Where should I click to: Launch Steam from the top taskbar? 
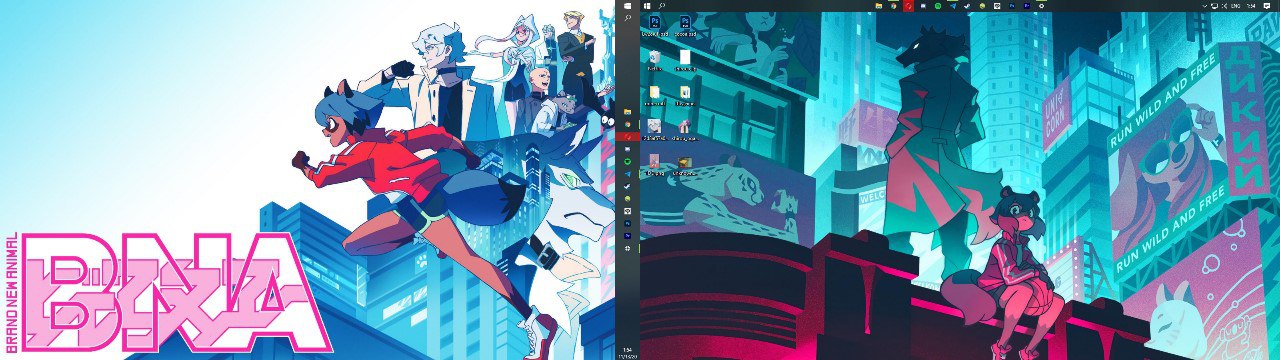[x=967, y=6]
